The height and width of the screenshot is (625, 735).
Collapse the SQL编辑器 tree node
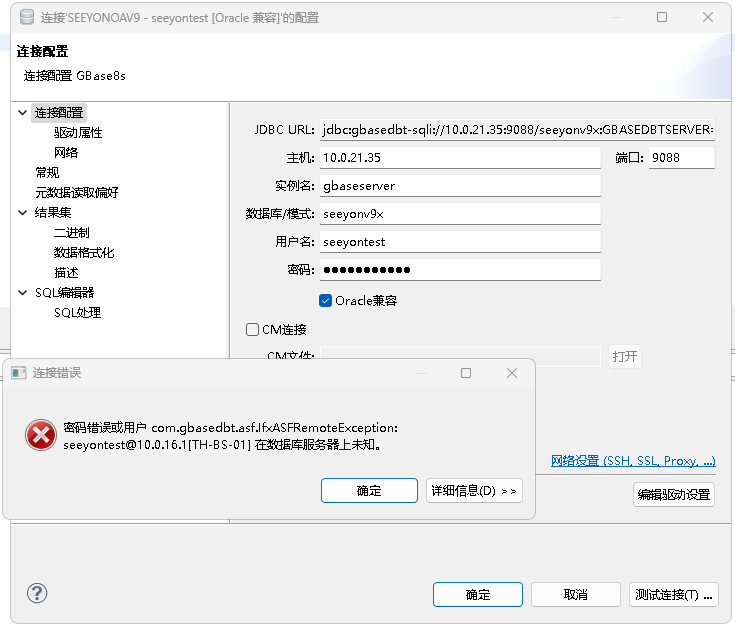22,293
